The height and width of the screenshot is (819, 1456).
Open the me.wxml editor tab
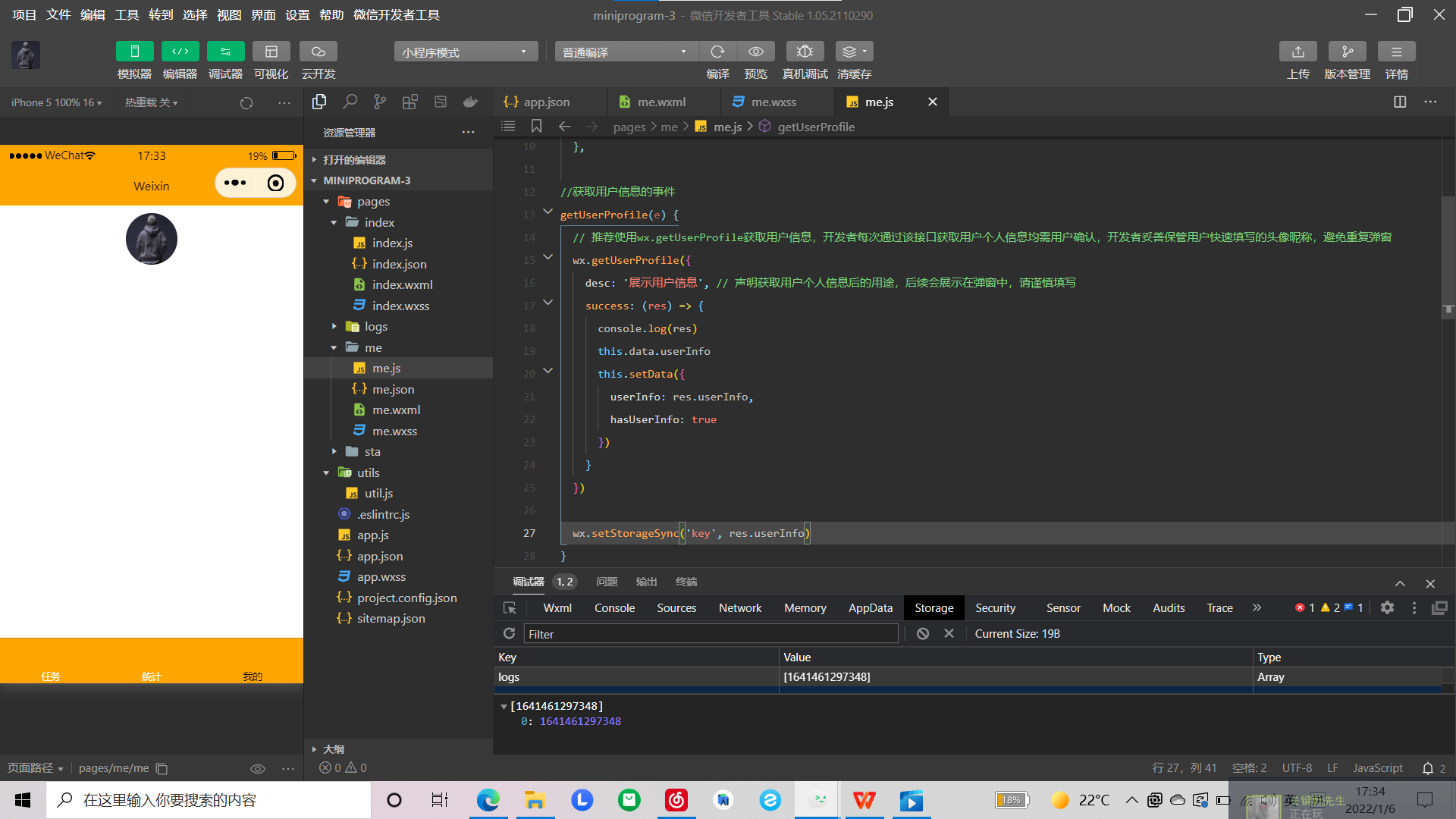click(661, 102)
